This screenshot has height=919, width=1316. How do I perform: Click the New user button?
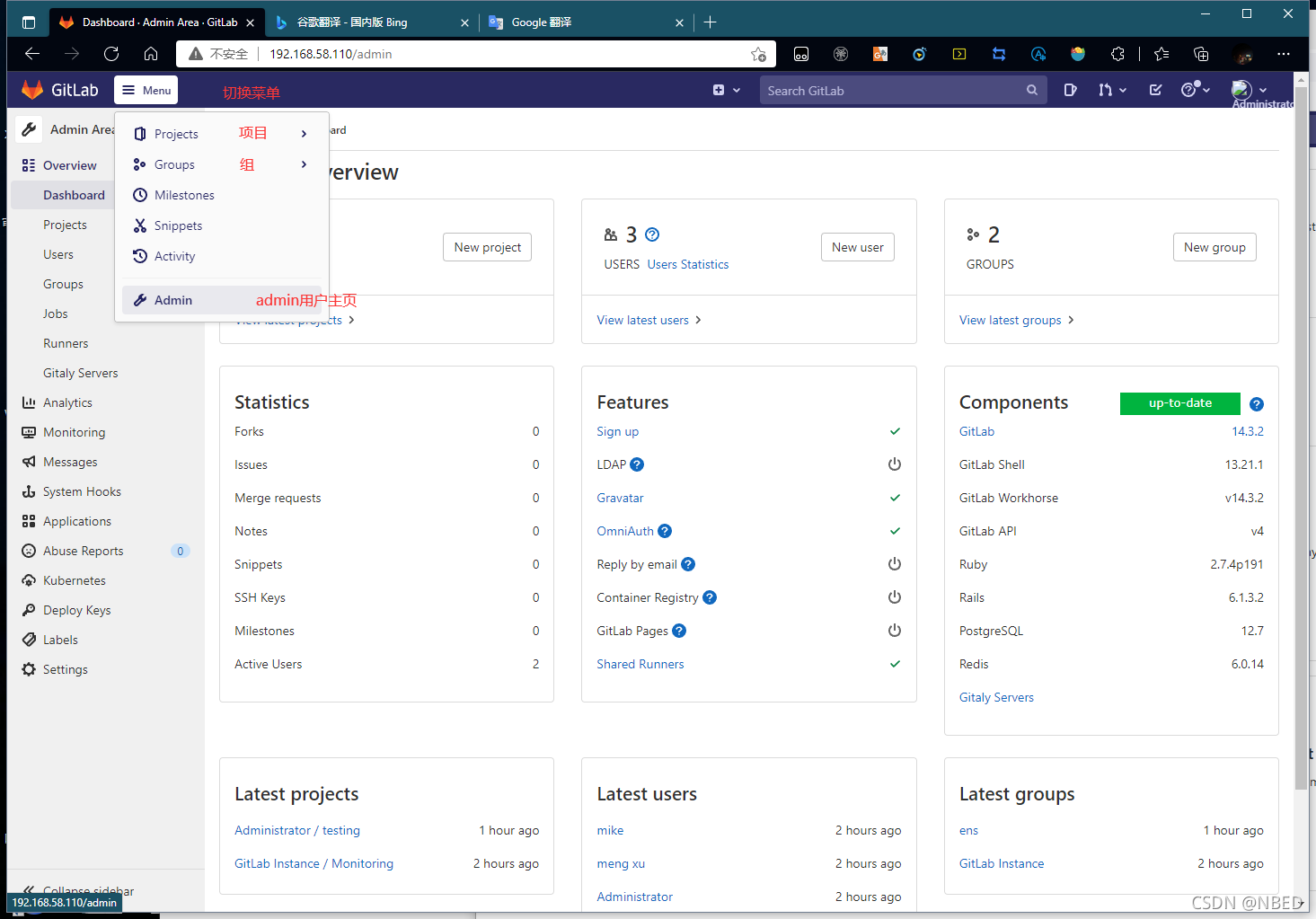click(x=857, y=246)
